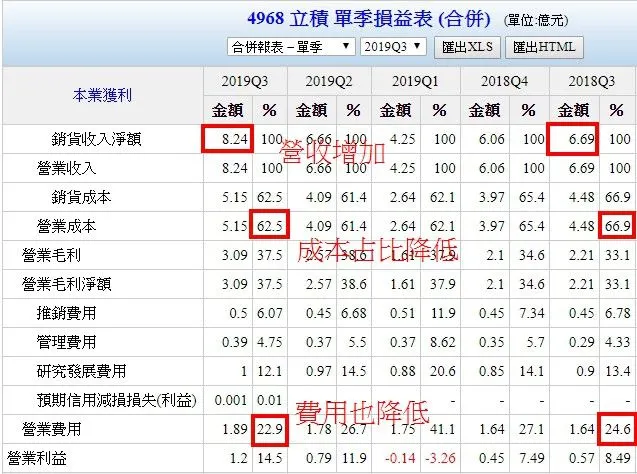The image size is (637, 474).
Task: Select the 研究發展費用 row label
Action: [81, 371]
